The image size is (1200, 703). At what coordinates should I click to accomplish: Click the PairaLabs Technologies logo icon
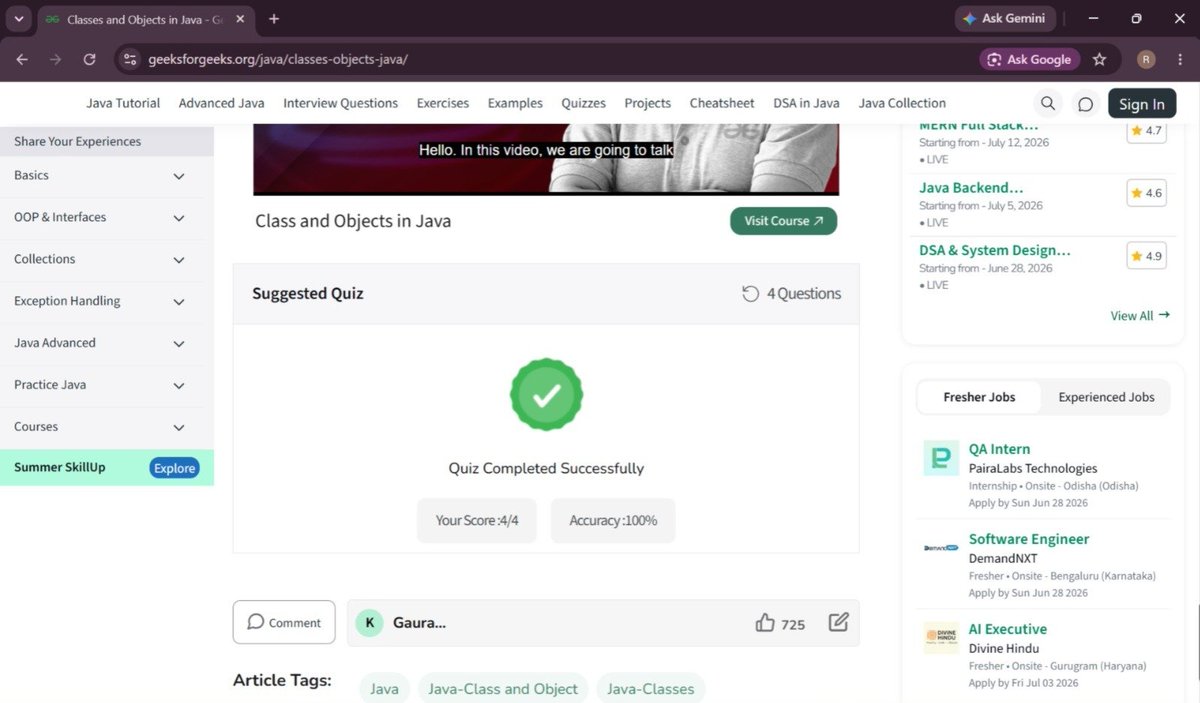[941, 458]
